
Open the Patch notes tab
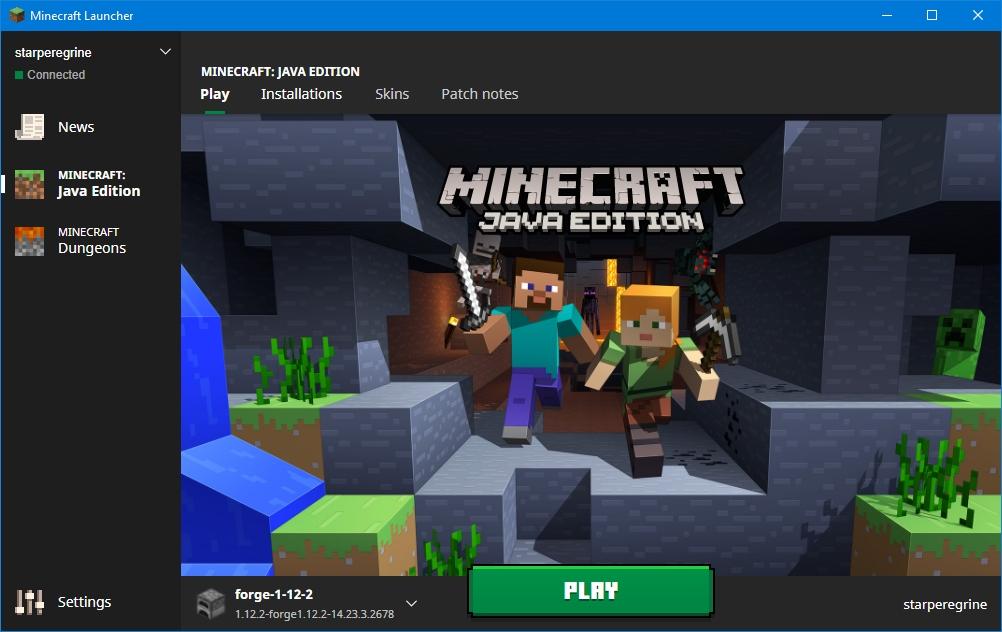click(x=479, y=94)
